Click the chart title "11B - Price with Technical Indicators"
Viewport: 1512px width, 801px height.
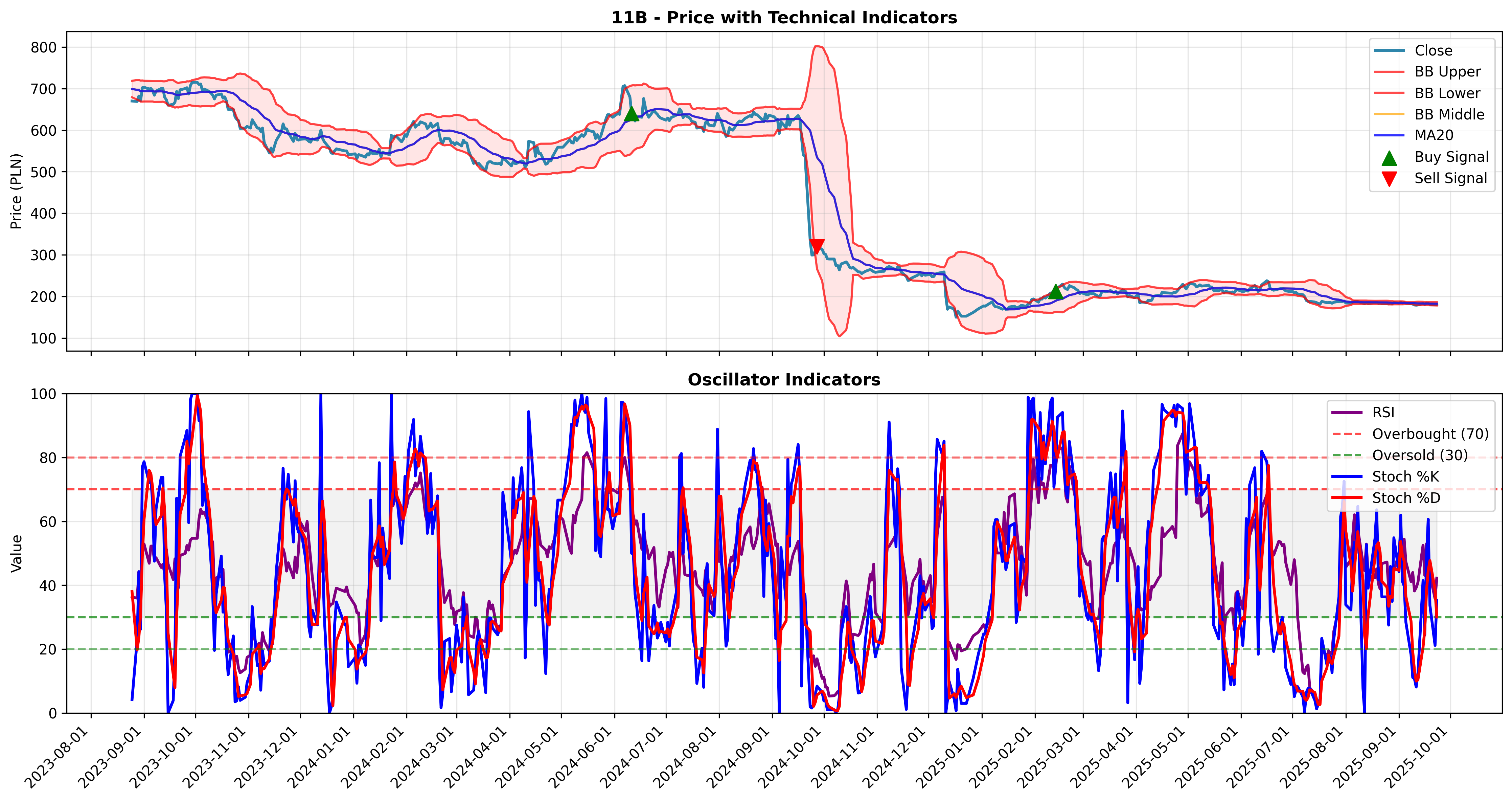coord(784,18)
